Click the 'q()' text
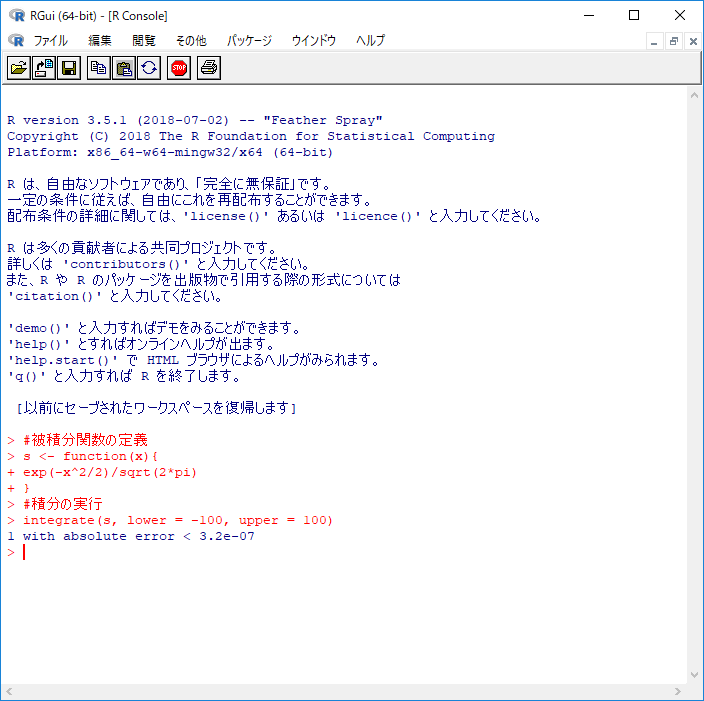The height and width of the screenshot is (701, 704). tap(26, 376)
